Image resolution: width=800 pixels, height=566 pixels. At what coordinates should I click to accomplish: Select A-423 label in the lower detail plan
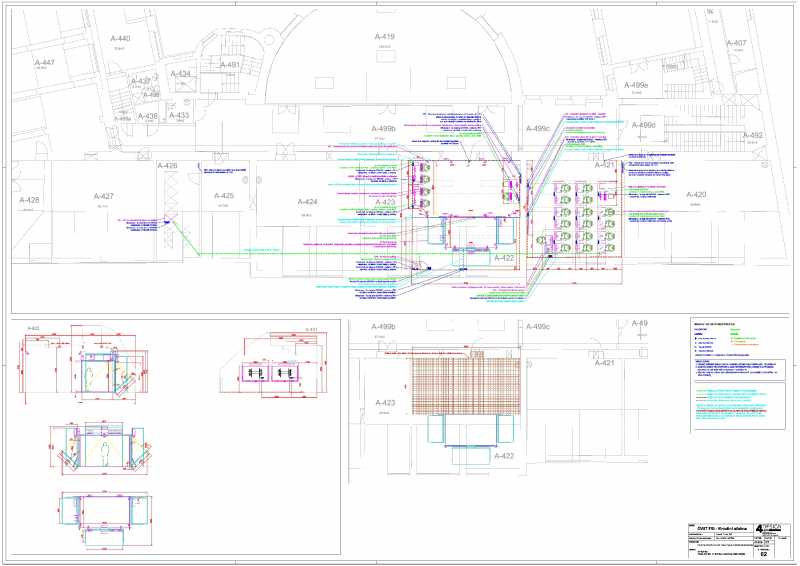(385, 403)
